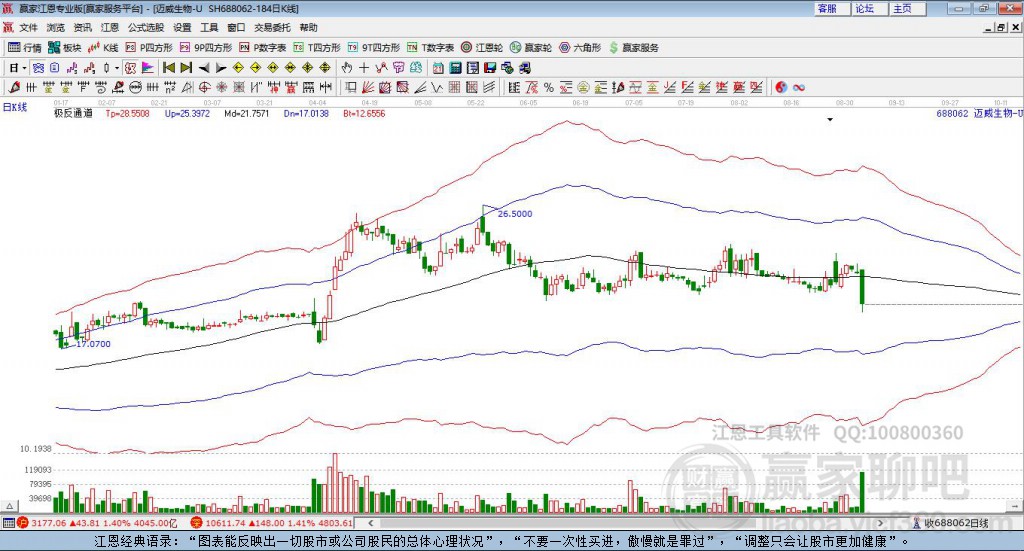
Task: Click the 17.0700 low price marker
Action: 93,344
